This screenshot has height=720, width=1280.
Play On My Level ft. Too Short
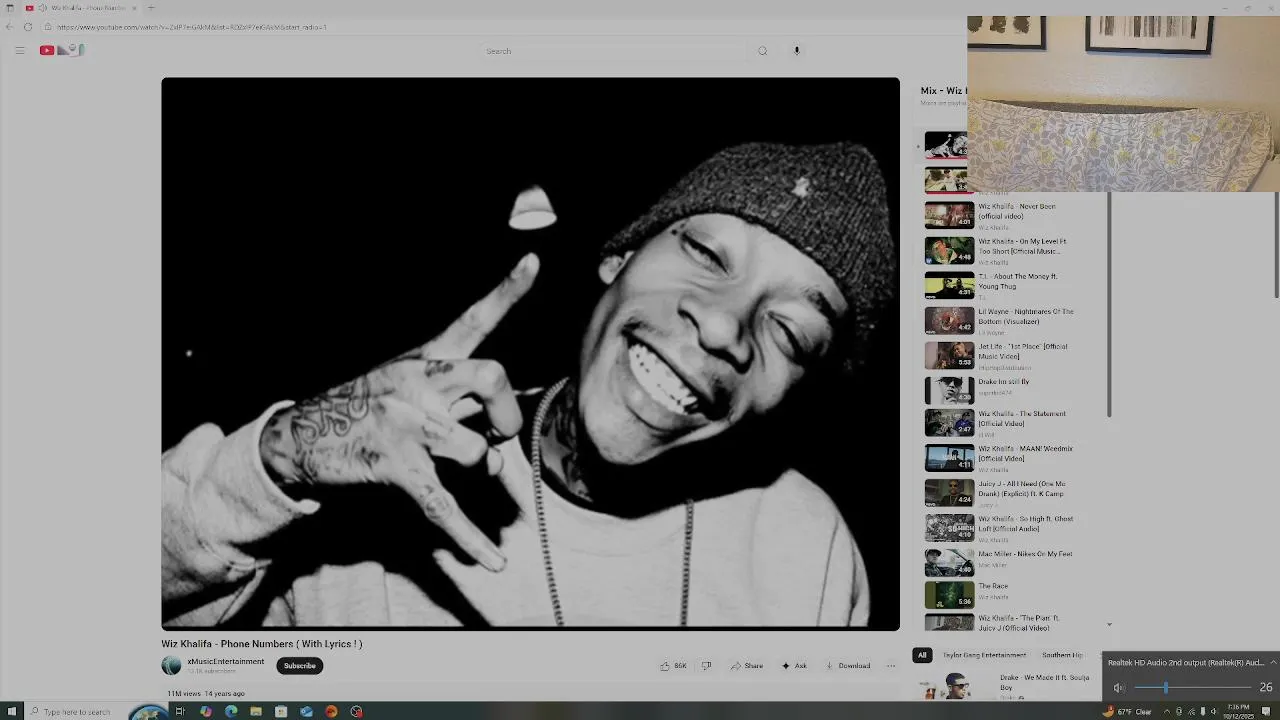(x=949, y=250)
